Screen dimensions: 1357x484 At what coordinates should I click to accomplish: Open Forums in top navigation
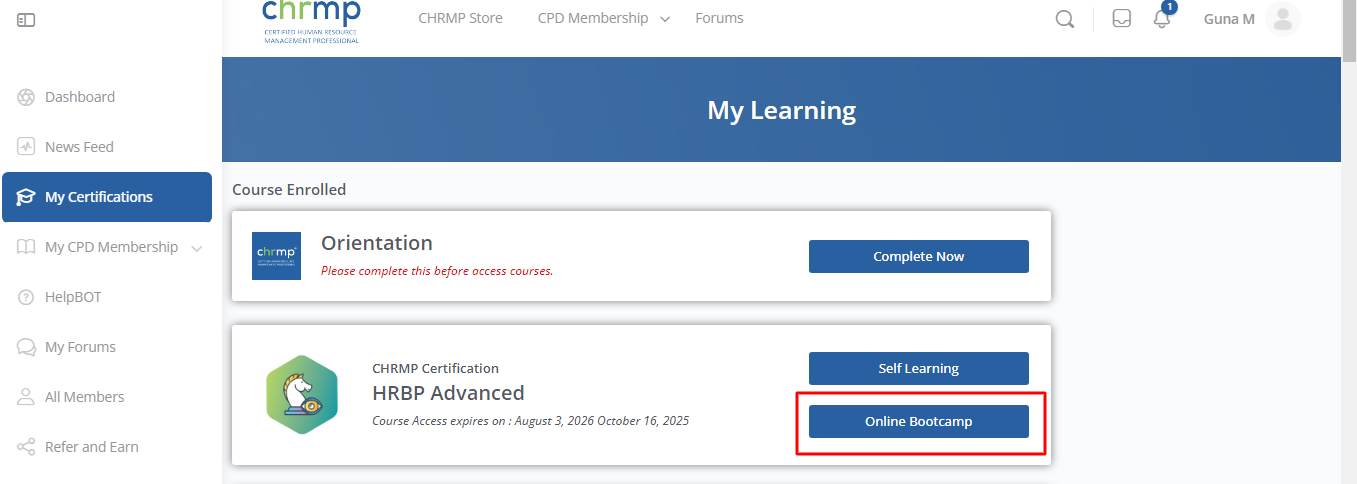click(719, 18)
